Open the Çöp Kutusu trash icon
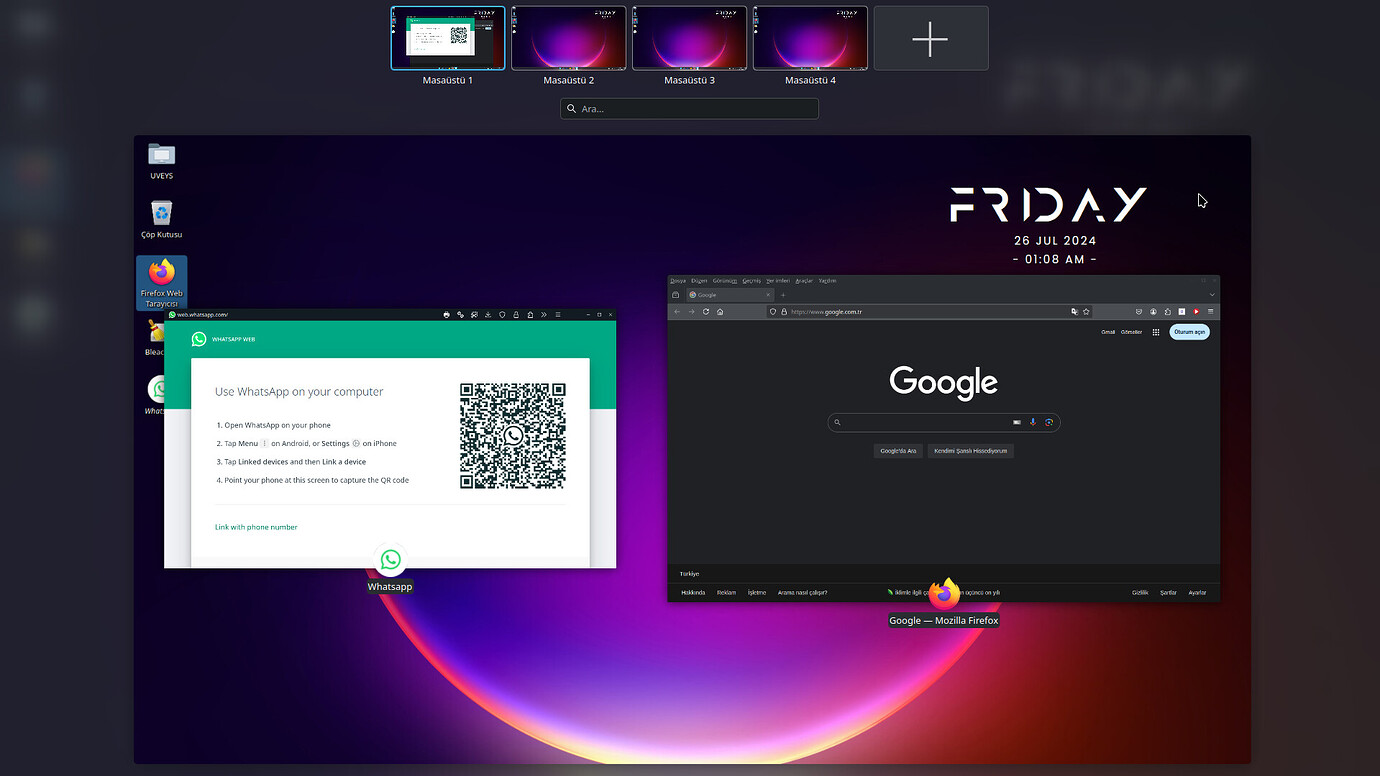This screenshot has width=1380, height=776. [161, 219]
